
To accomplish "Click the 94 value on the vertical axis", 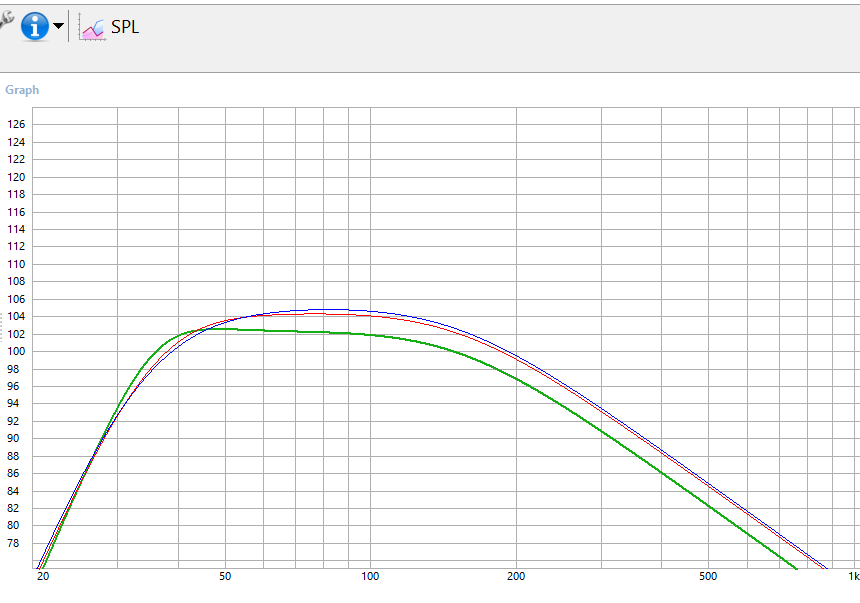I will point(13,403).
